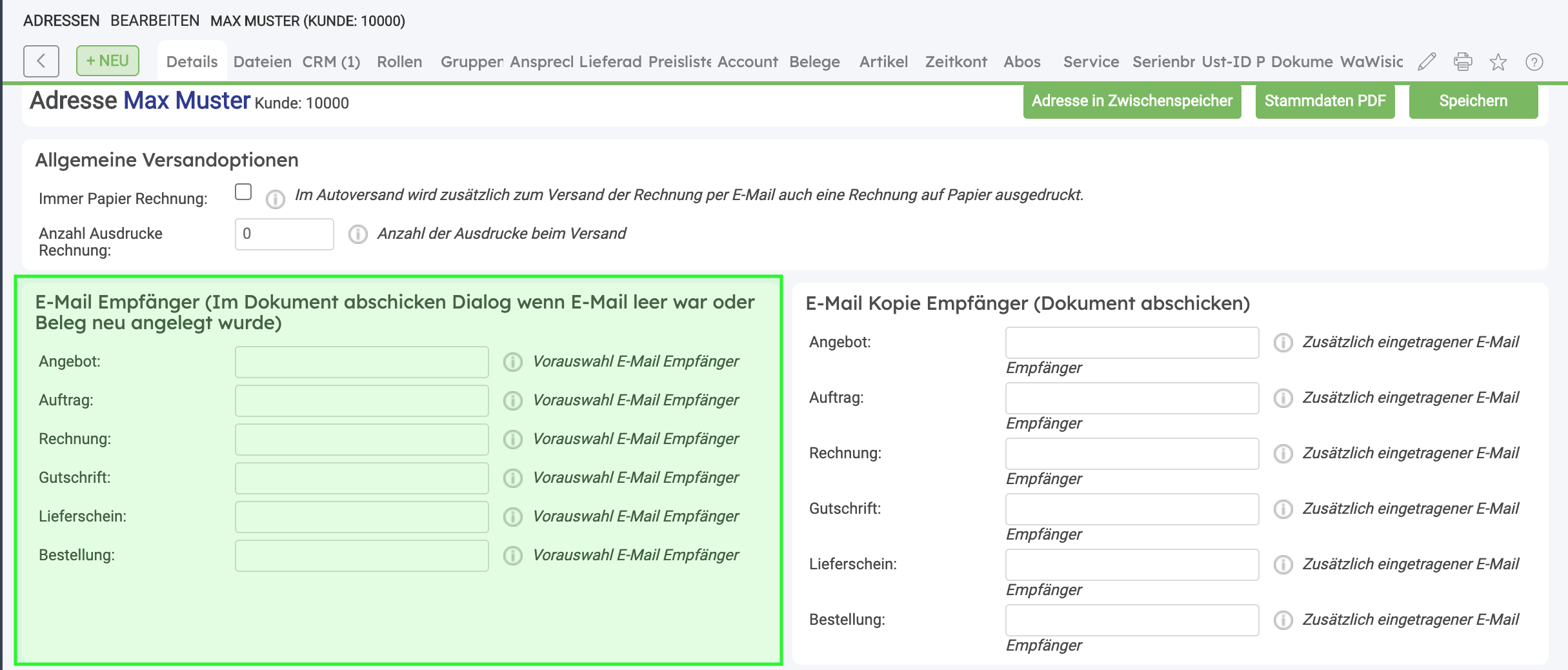This screenshot has width=1568, height=670.
Task: Focus the Anzahl Ausdrucke Rechnung input
Action: [x=284, y=234]
